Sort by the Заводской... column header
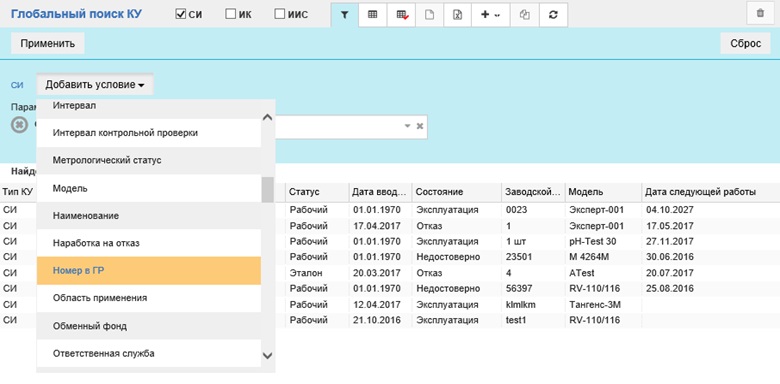This screenshot has width=780, height=384. 533,192
